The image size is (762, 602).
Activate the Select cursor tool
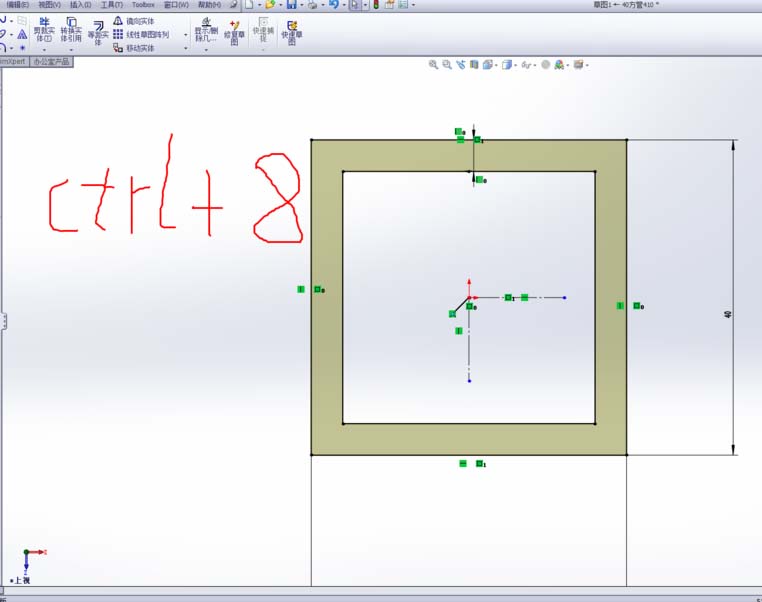tap(355, 5)
